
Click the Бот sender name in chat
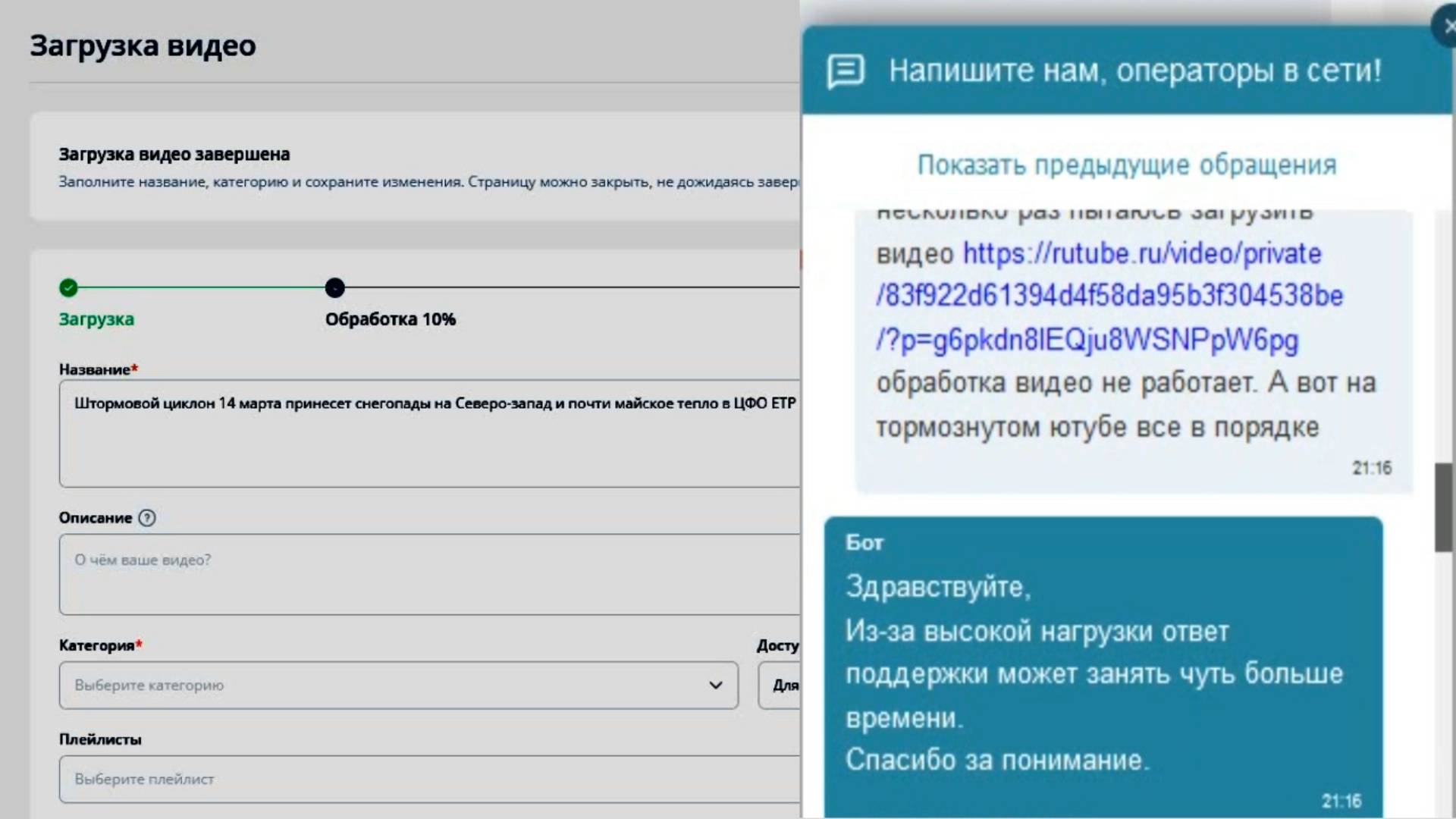[864, 543]
